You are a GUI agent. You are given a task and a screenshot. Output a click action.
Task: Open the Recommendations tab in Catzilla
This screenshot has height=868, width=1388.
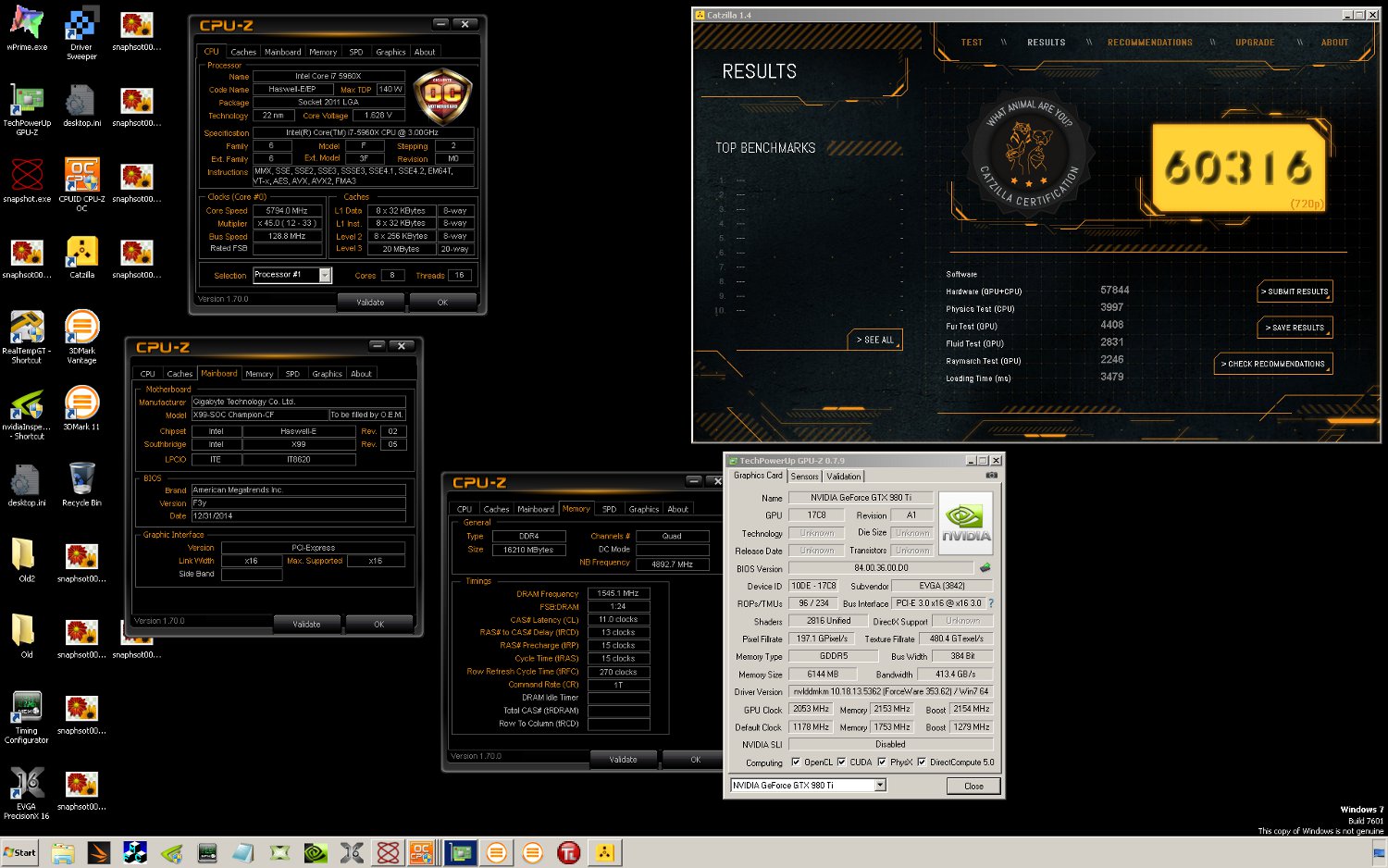click(1150, 43)
